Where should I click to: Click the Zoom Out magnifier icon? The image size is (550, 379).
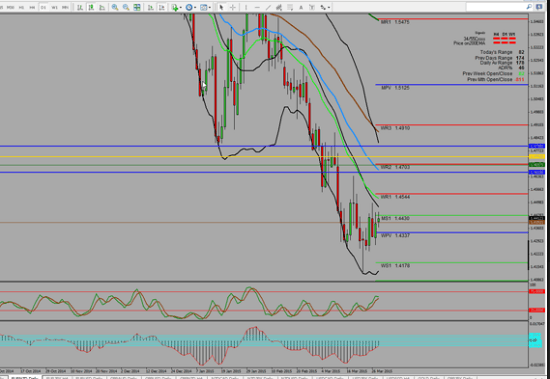pos(126,7)
